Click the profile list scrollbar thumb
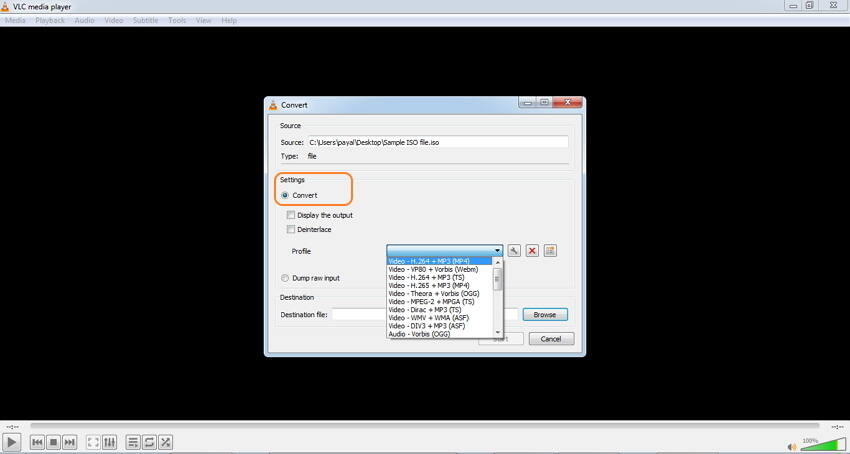The image size is (850, 454). [498, 279]
